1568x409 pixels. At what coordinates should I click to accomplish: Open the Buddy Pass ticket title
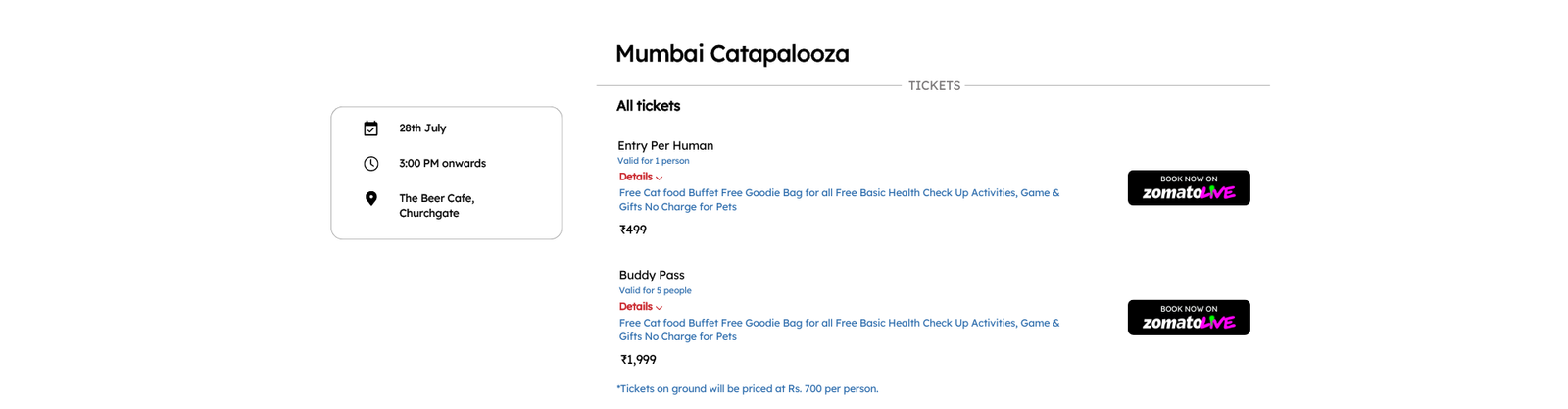tap(652, 275)
